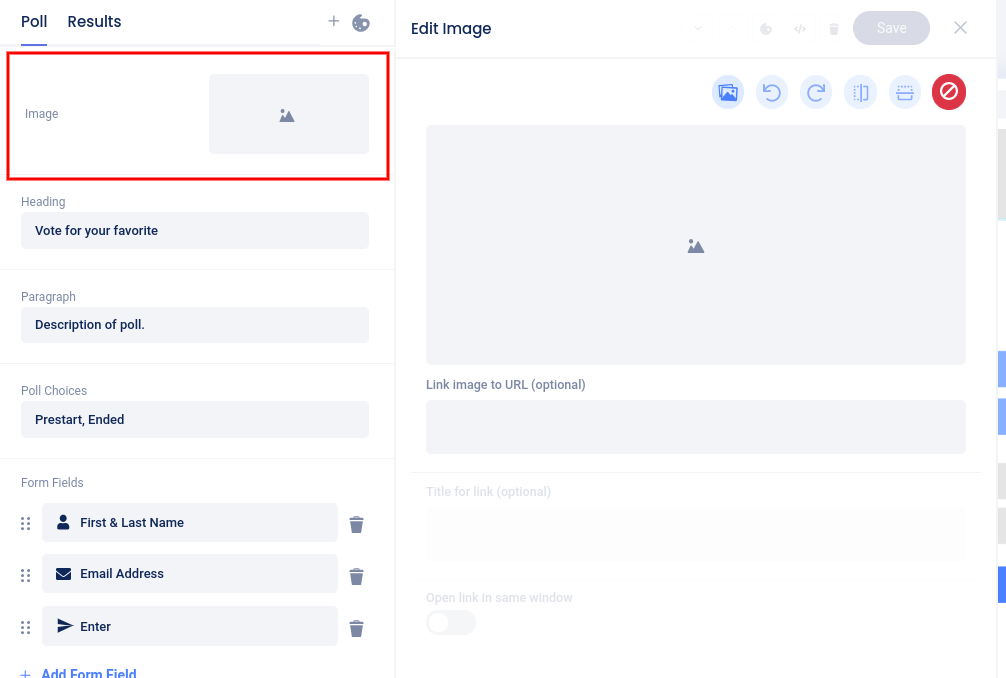Screen dimensions: 1006x678
Task: Delete the First & Last Name field
Action: [356, 524]
